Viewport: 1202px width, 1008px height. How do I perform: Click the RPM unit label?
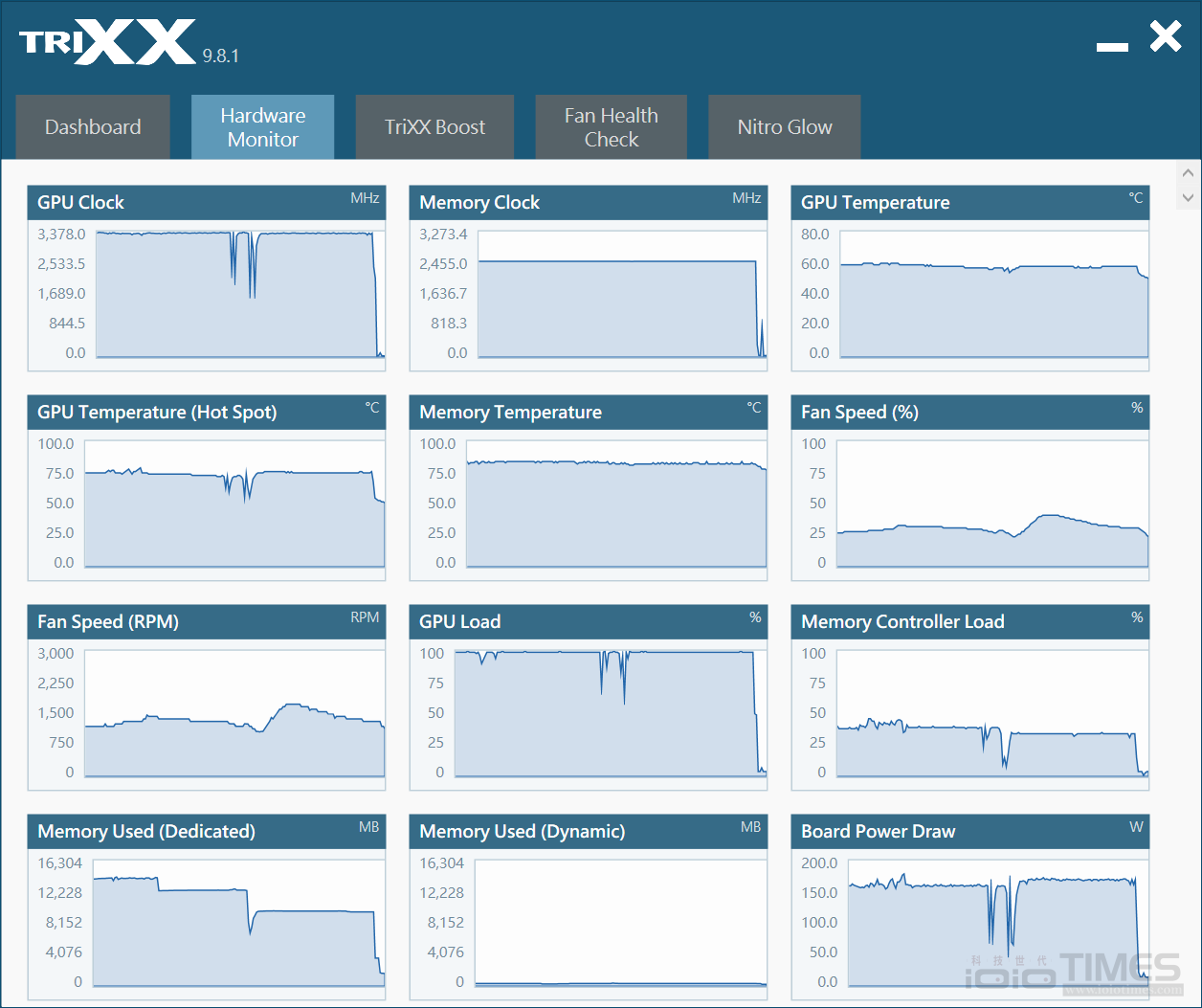click(x=365, y=617)
